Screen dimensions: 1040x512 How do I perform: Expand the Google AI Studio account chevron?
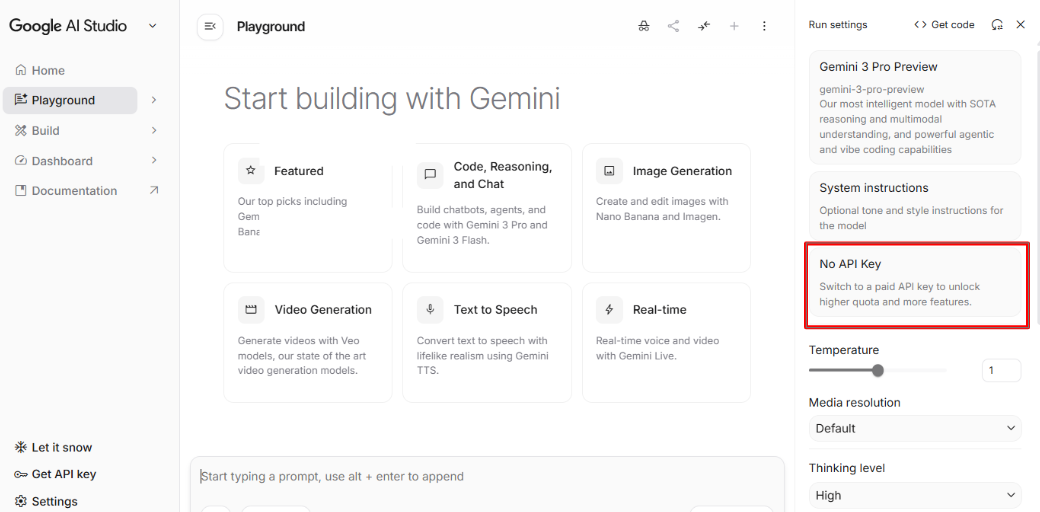pyautogui.click(x=153, y=26)
